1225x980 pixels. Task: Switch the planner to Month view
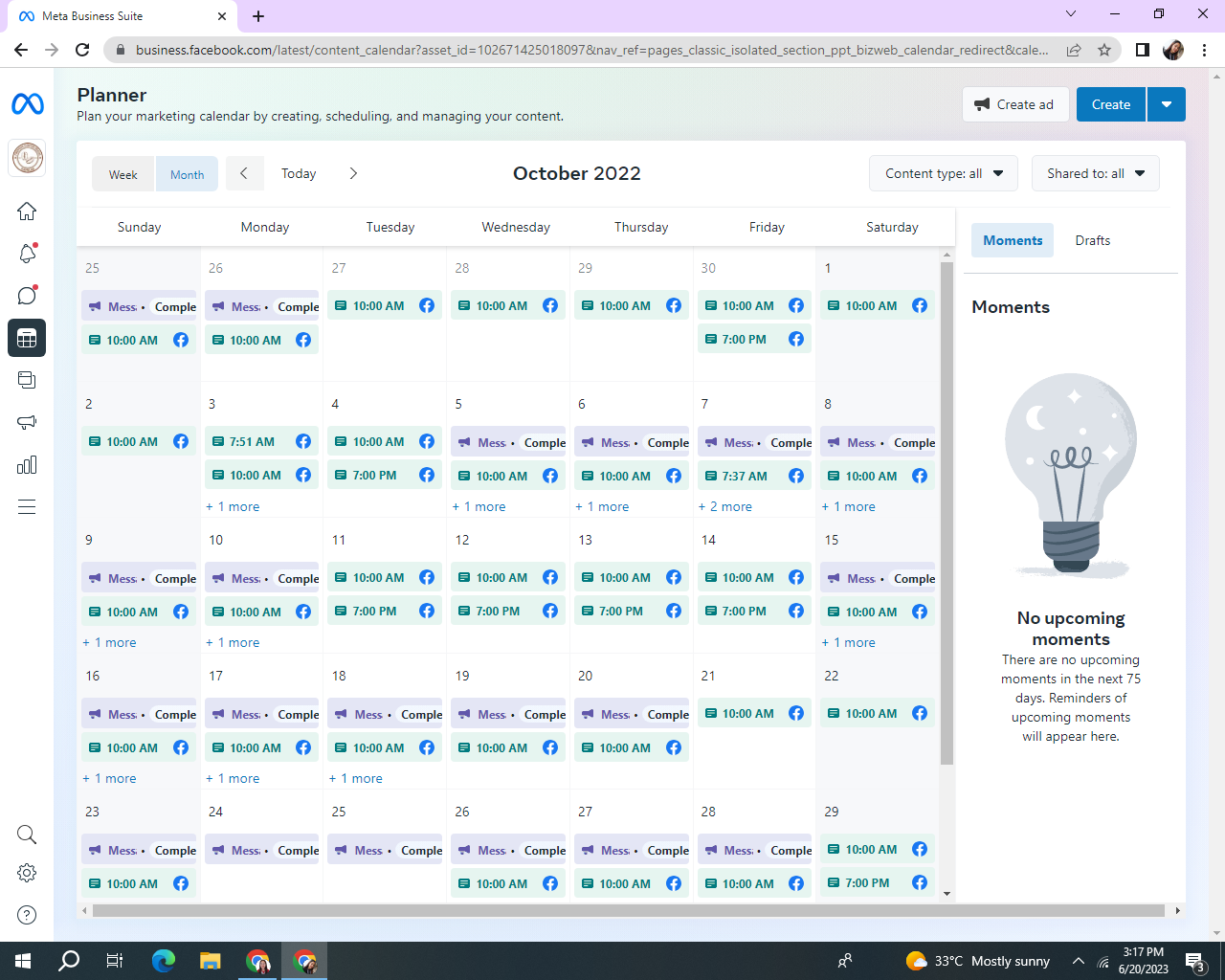188,174
